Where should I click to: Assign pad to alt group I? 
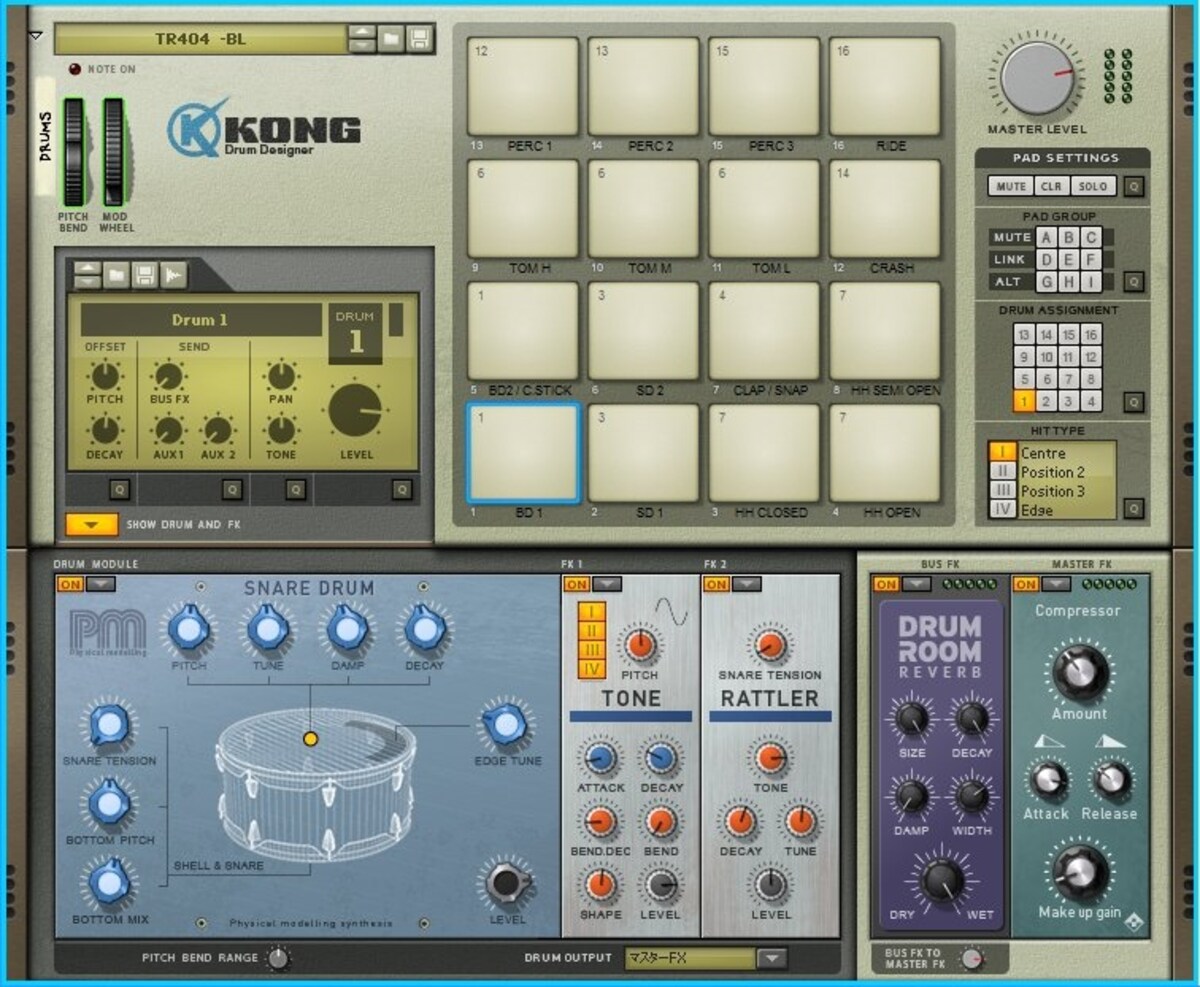(x=1092, y=282)
